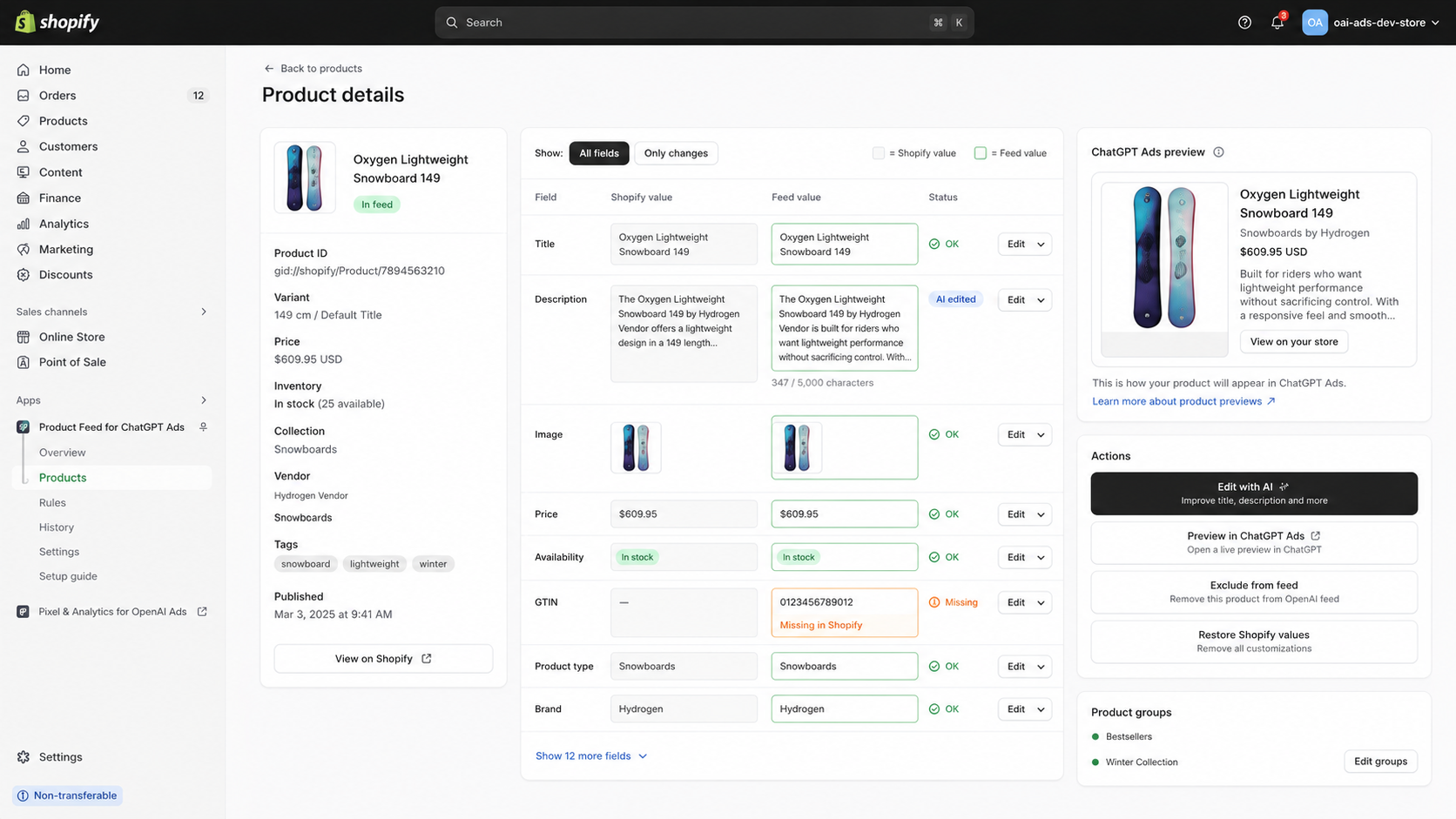Click the Analytics bar chart icon
Viewport: 1456px width, 819px height.
[x=24, y=224]
